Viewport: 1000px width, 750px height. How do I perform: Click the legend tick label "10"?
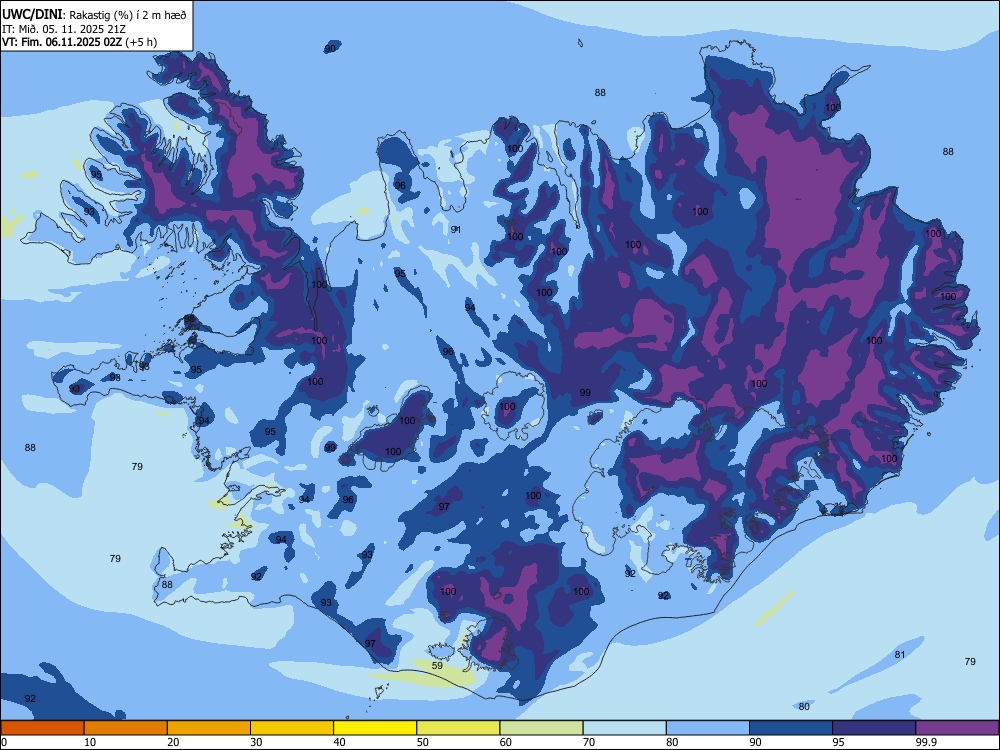[x=90, y=742]
